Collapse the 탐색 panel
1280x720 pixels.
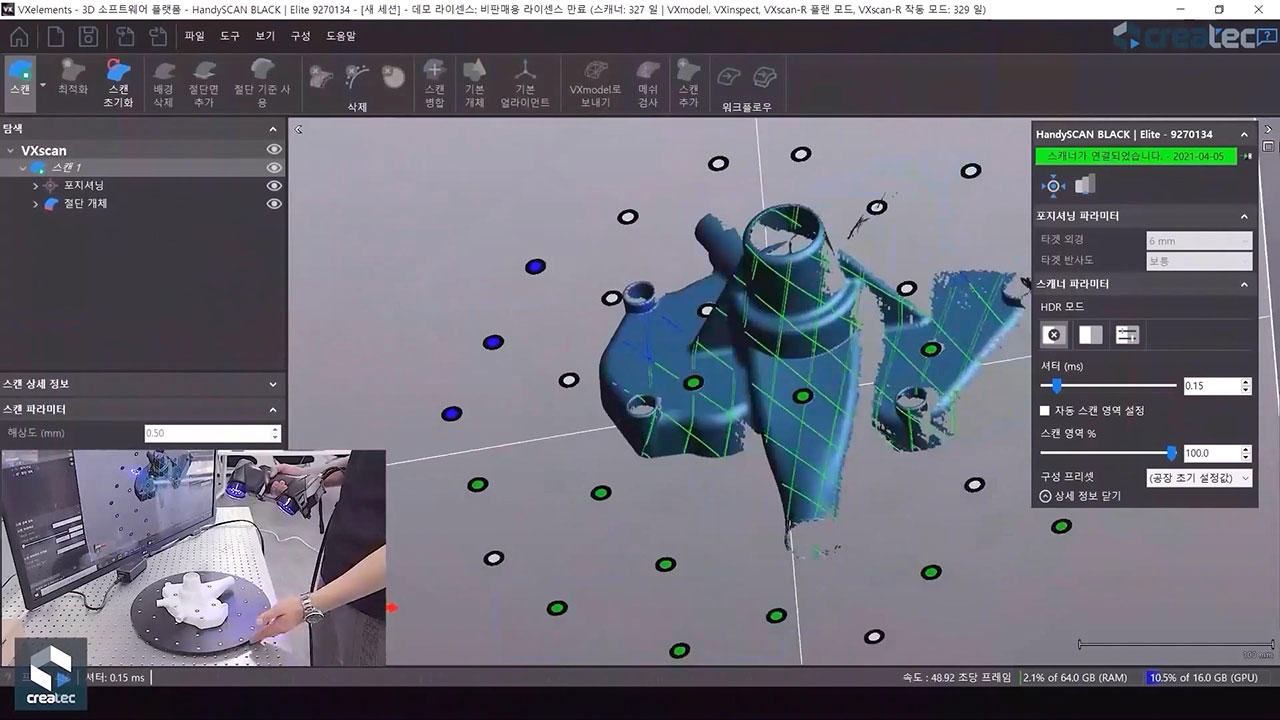click(x=273, y=129)
